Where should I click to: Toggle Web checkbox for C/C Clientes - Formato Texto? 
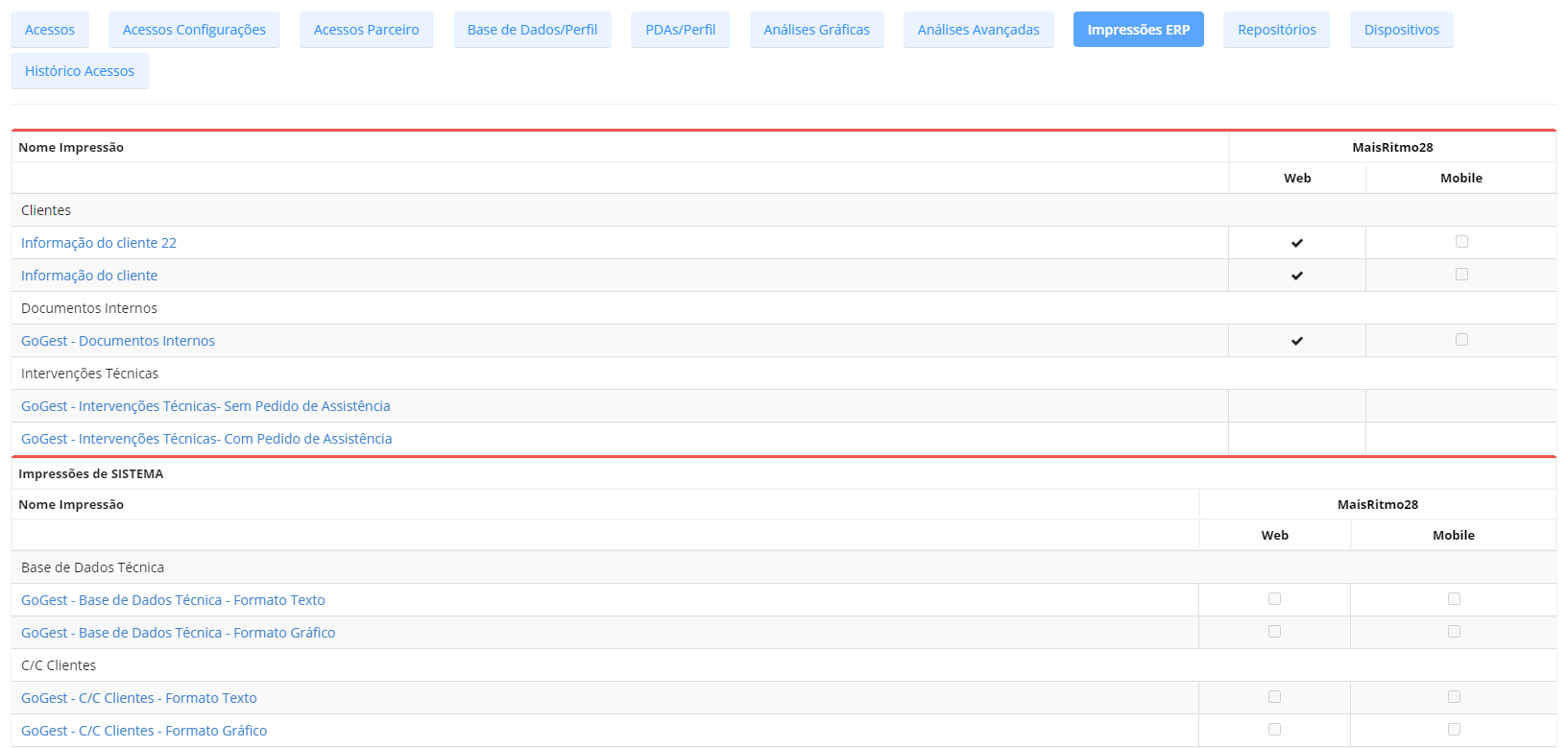(1274, 697)
